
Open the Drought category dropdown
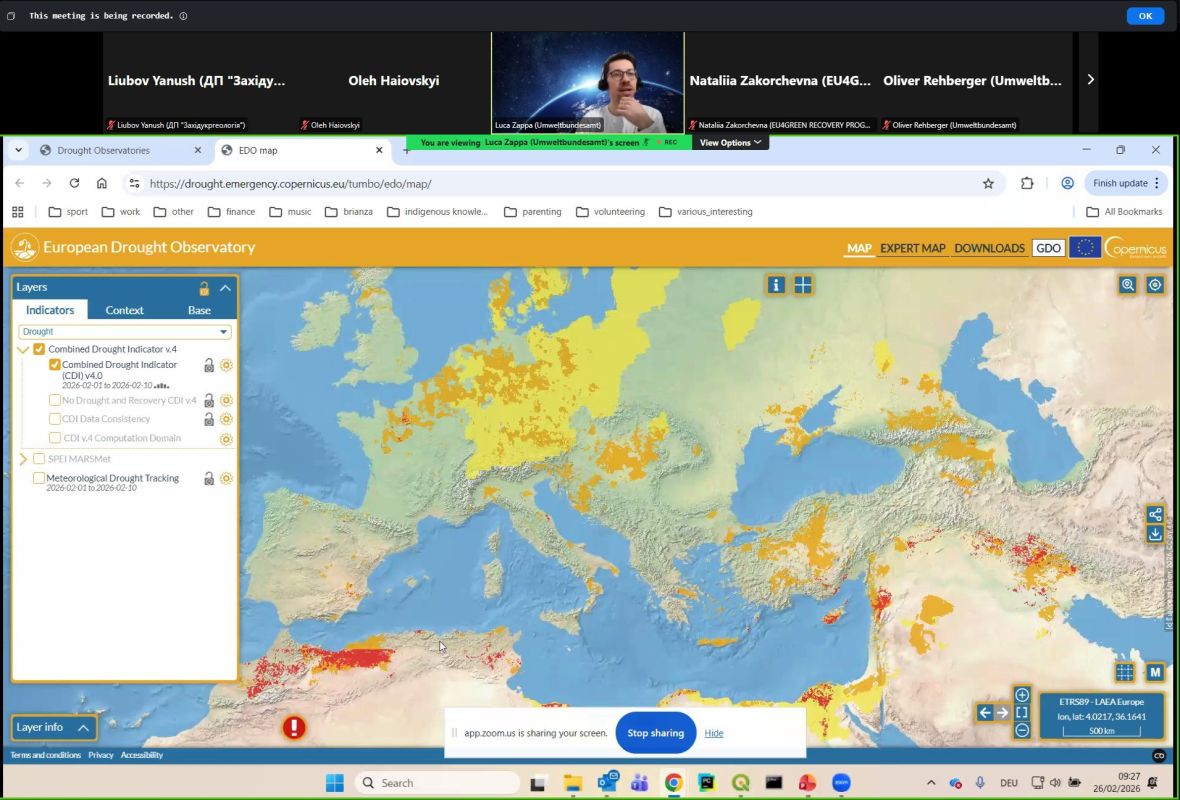click(125, 331)
